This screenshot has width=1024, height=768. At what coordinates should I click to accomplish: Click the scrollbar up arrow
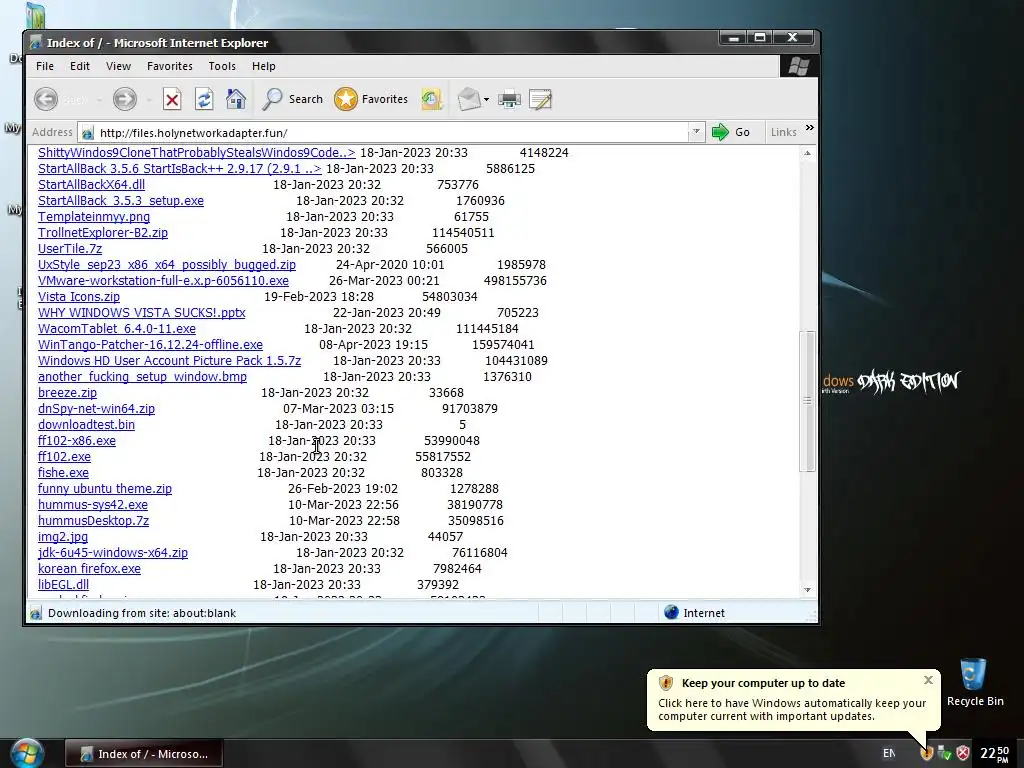tap(808, 153)
